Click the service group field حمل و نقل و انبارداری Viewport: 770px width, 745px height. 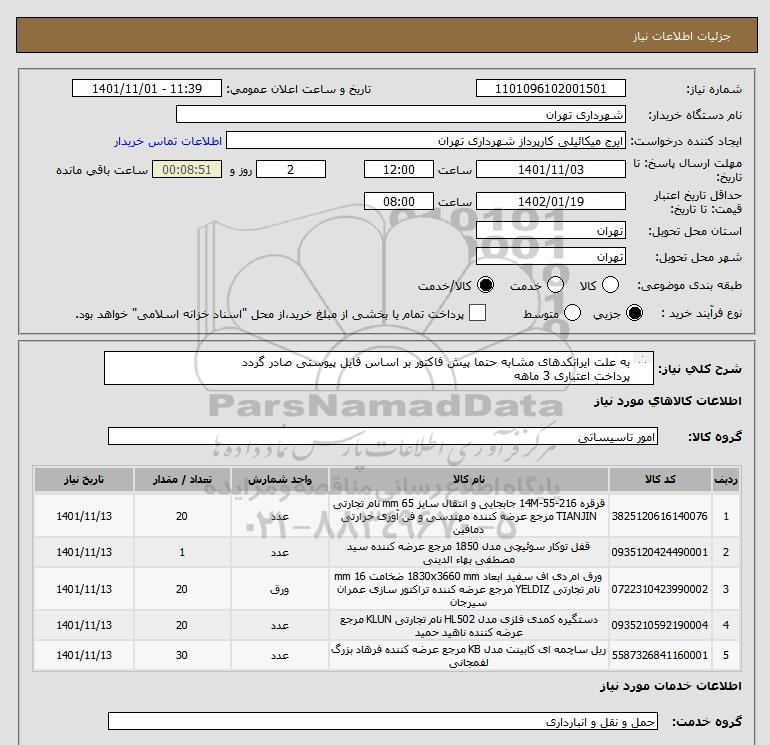pos(383,721)
